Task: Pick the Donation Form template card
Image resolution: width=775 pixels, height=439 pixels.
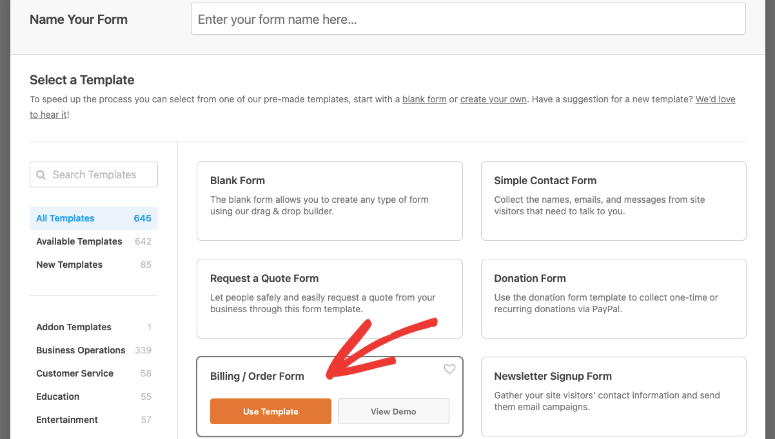Action: pyautogui.click(x=613, y=299)
